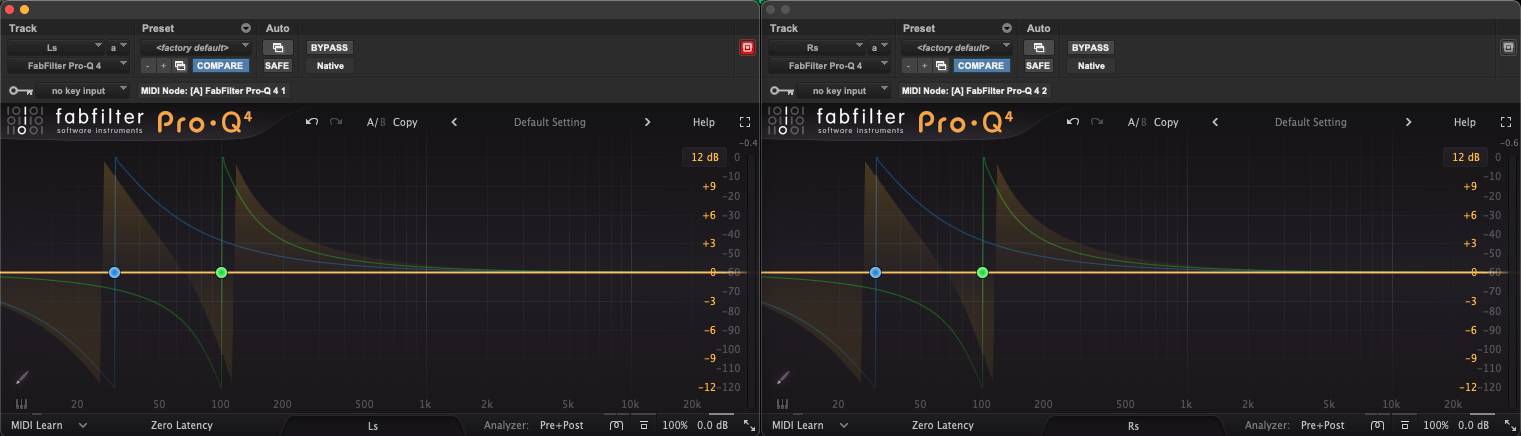The height and width of the screenshot is (436, 1521).
Task: Open FabFilter Pro-Q 4 plugin selector in Ls window
Action: click(x=69, y=66)
